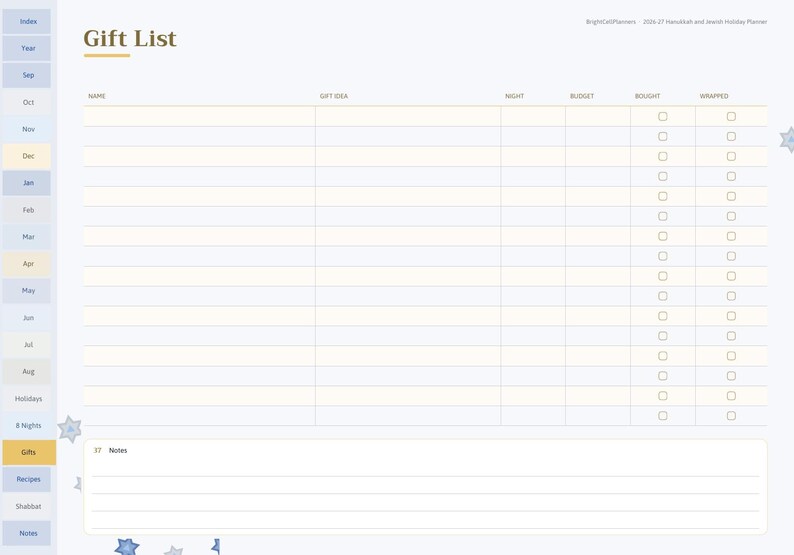Viewport: 794px width, 555px height.
Task: Click the NAME column header
Action: [x=97, y=96]
